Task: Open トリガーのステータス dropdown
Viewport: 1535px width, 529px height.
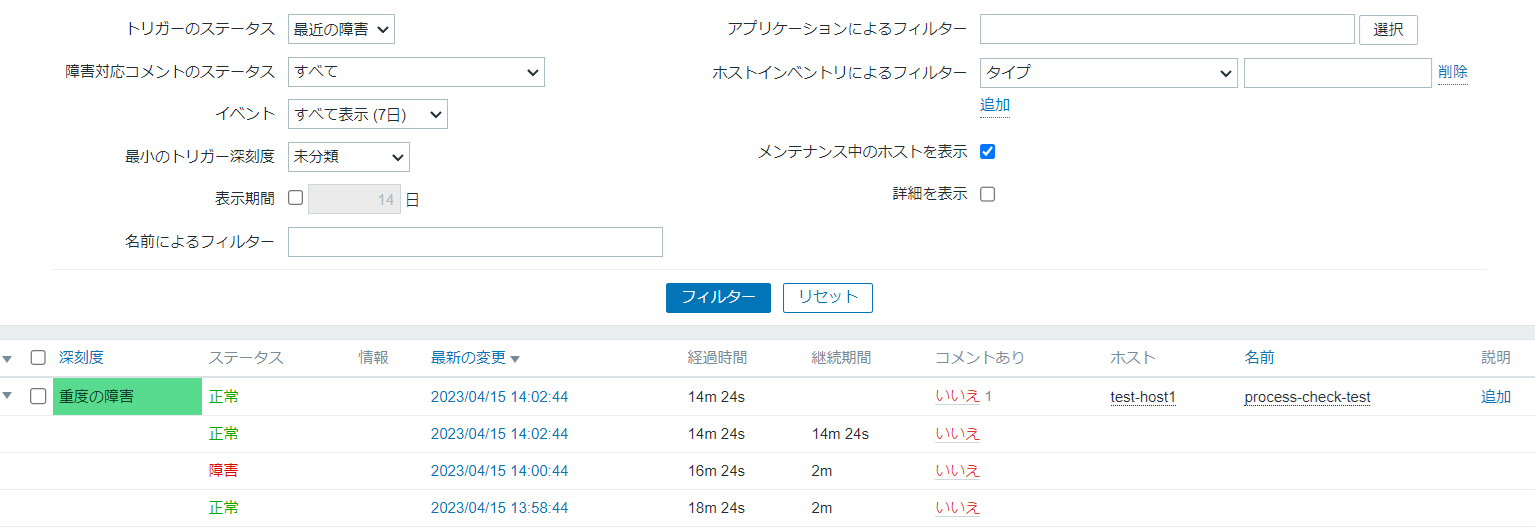Action: [341, 29]
